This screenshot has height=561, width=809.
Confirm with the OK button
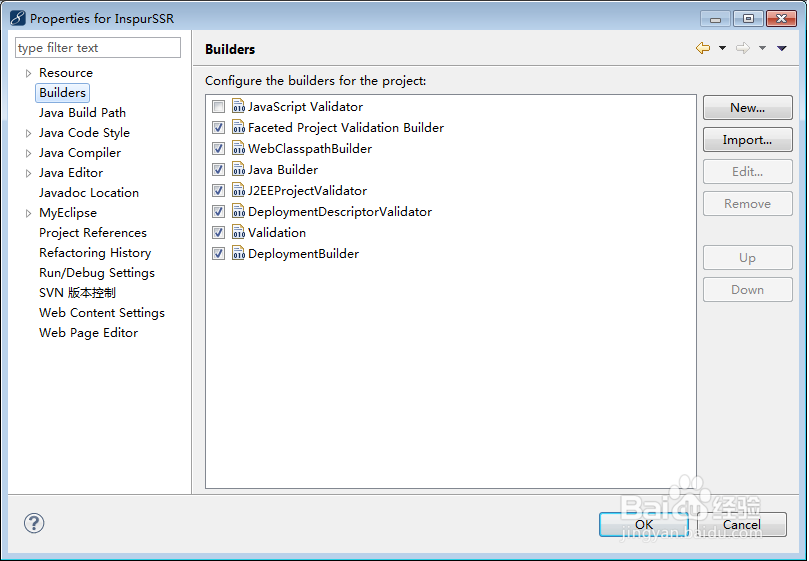pyautogui.click(x=644, y=524)
